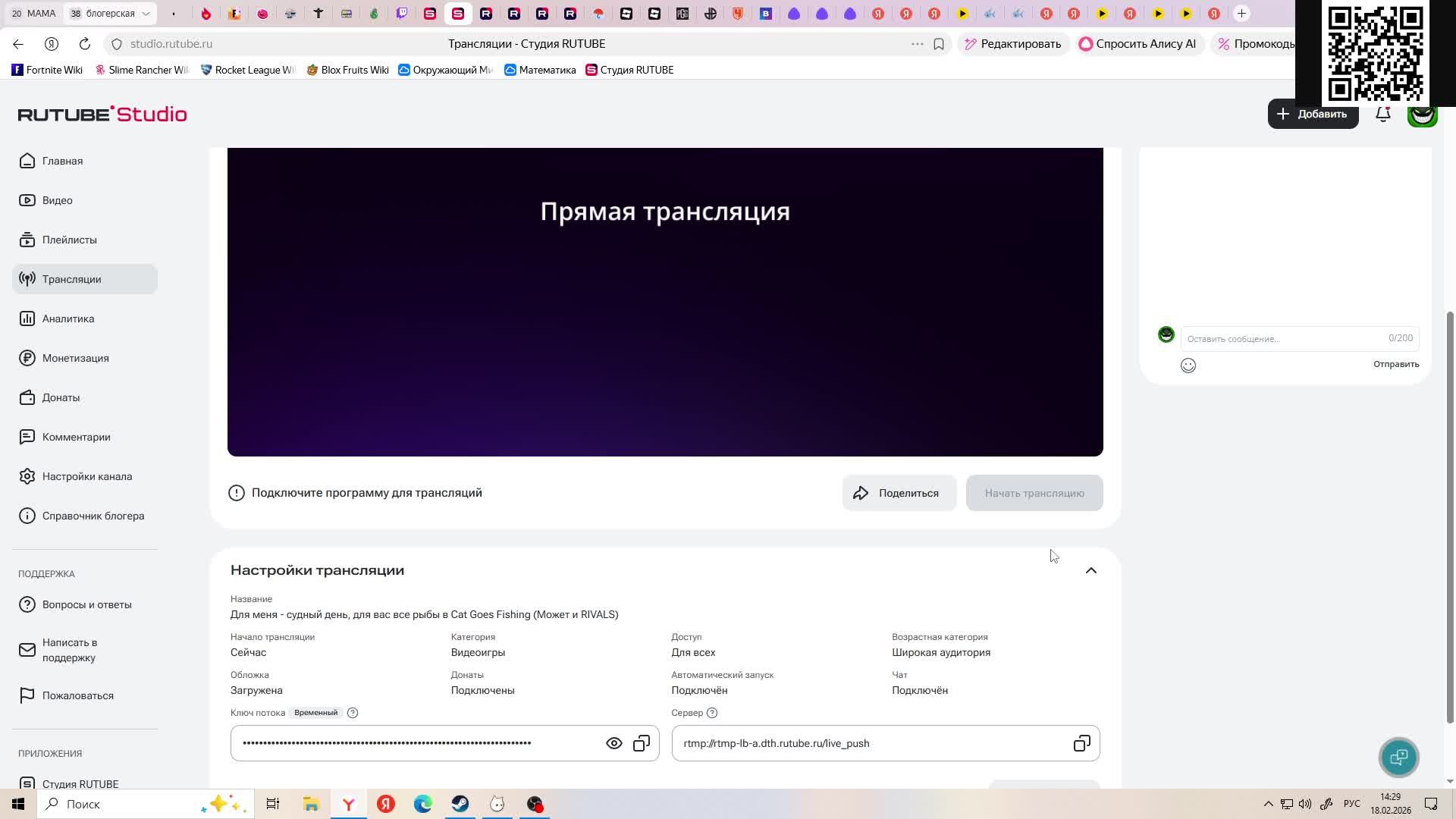
Task: Expand the browser tab group dropdown arrow
Action: 146,14
